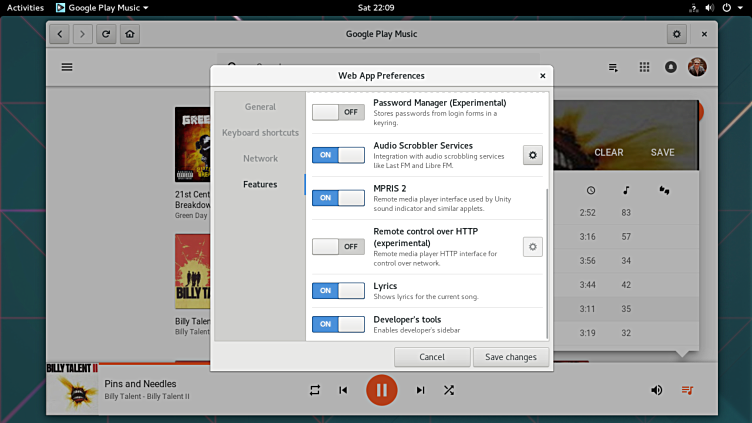Click the volume speaker icon
Viewport: 752px width, 423px height.
(657, 390)
